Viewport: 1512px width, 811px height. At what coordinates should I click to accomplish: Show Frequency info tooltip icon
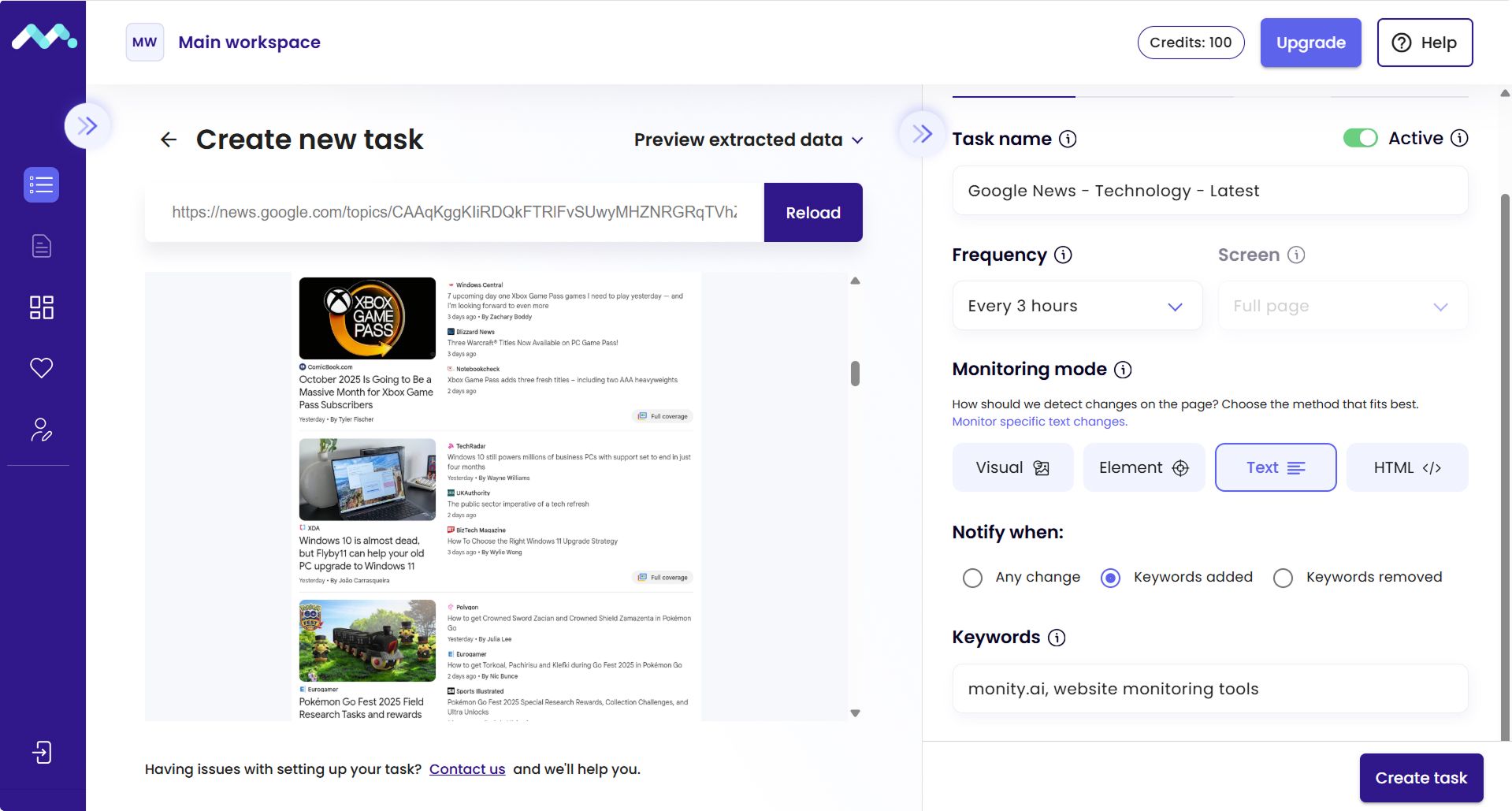tap(1063, 255)
